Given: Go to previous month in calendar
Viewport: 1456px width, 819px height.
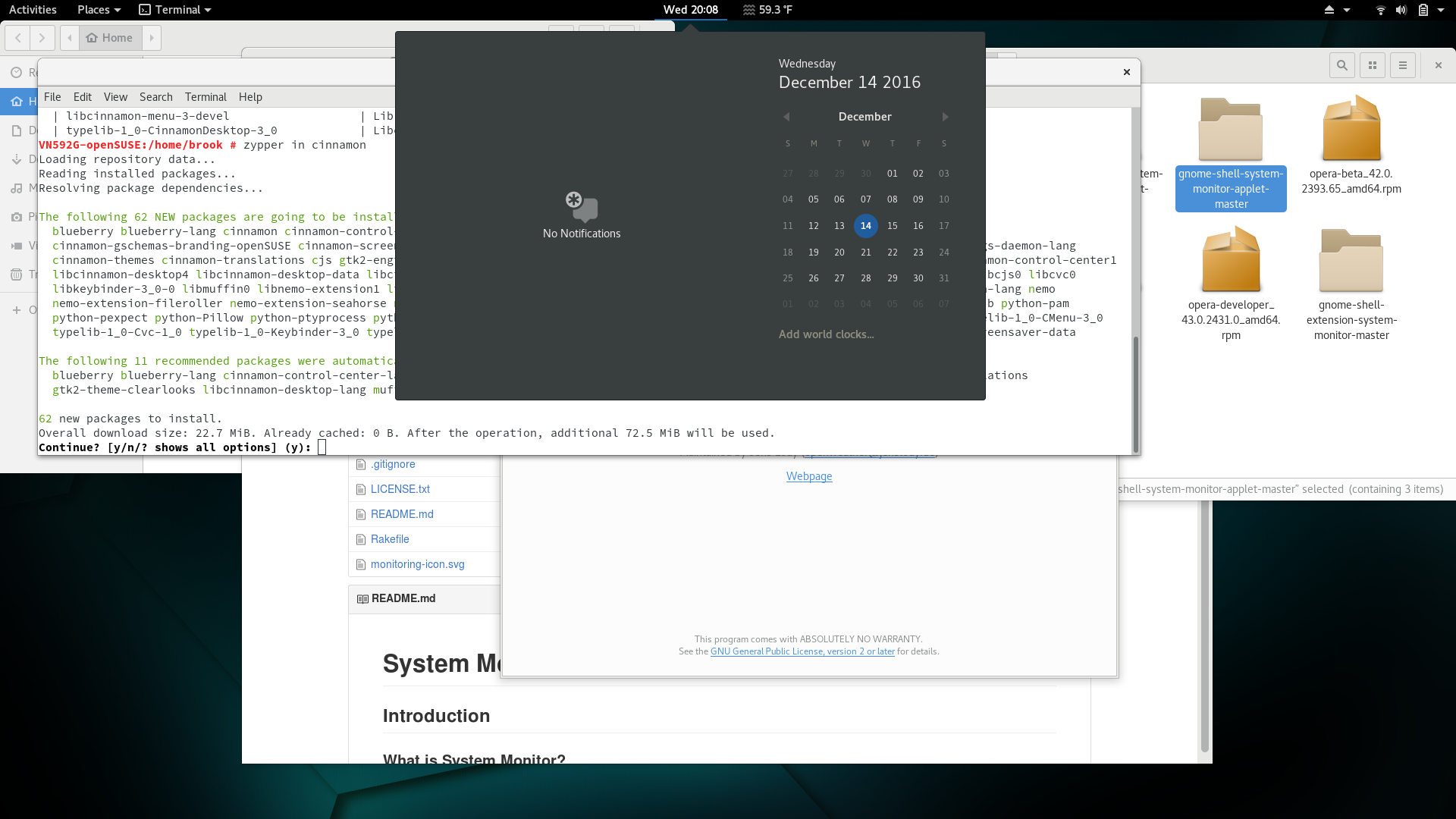Looking at the screenshot, I should [x=787, y=117].
